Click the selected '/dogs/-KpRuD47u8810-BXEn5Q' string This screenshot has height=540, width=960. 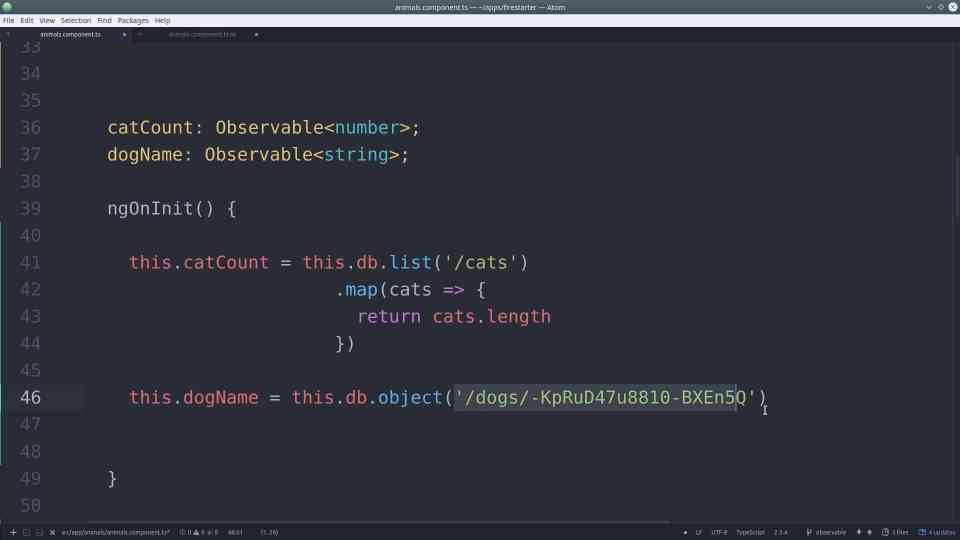coord(605,397)
